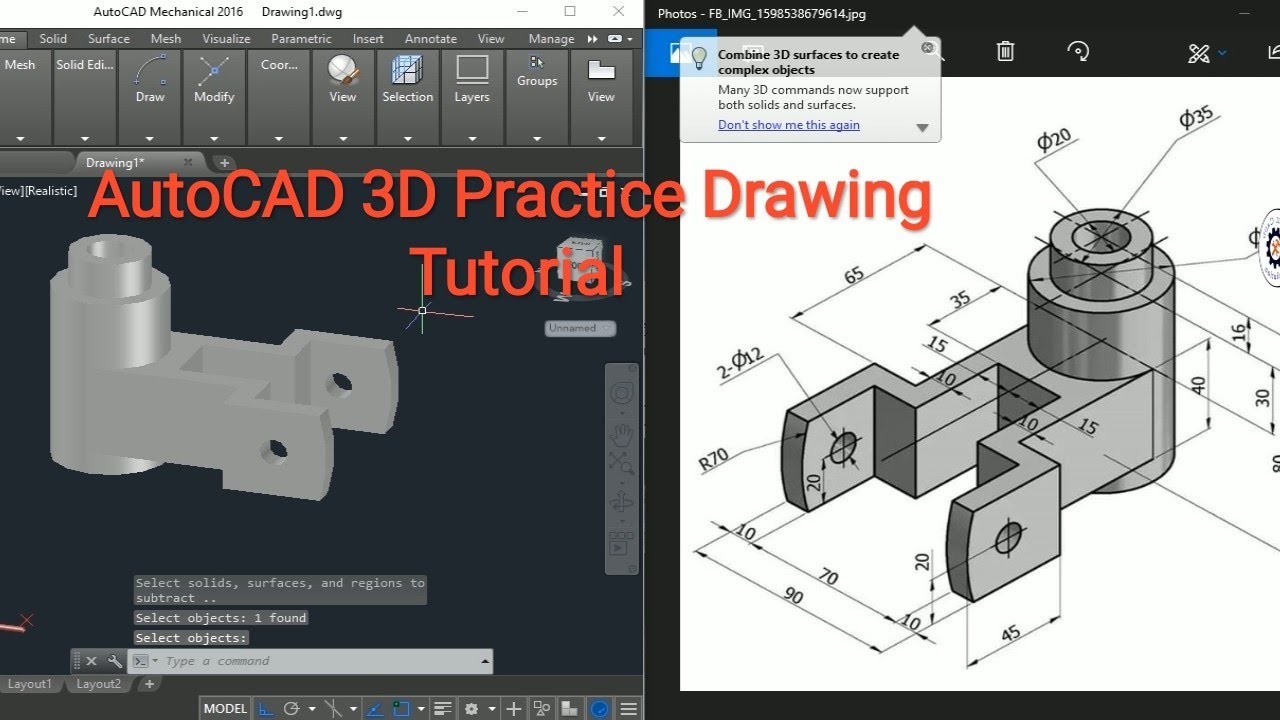Click the rightmost View panel icon
This screenshot has height=720, width=1280.
tap(601, 71)
